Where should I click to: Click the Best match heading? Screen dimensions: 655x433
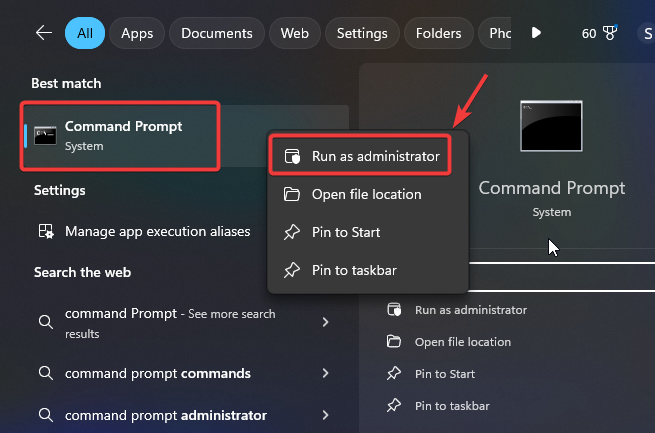click(66, 83)
